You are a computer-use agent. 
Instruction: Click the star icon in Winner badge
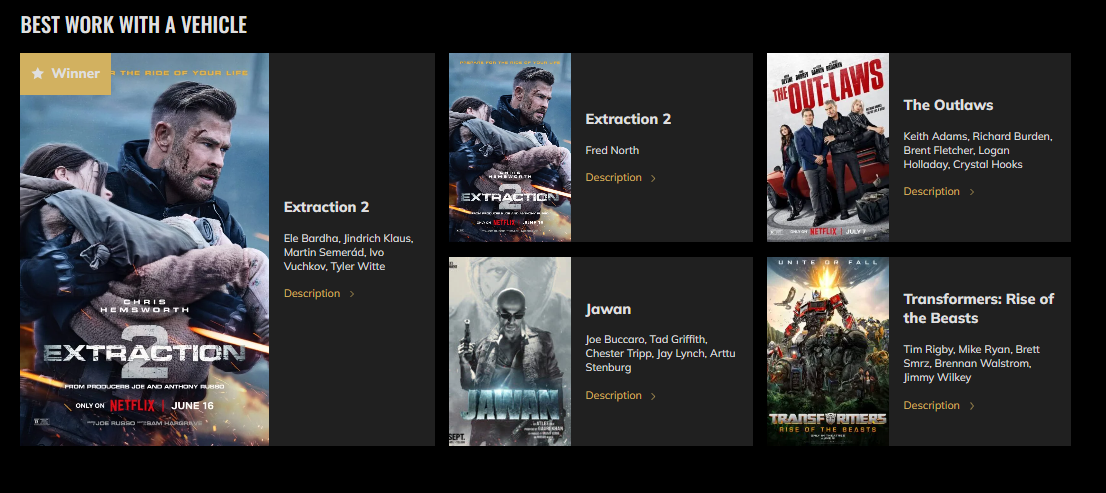point(38,73)
